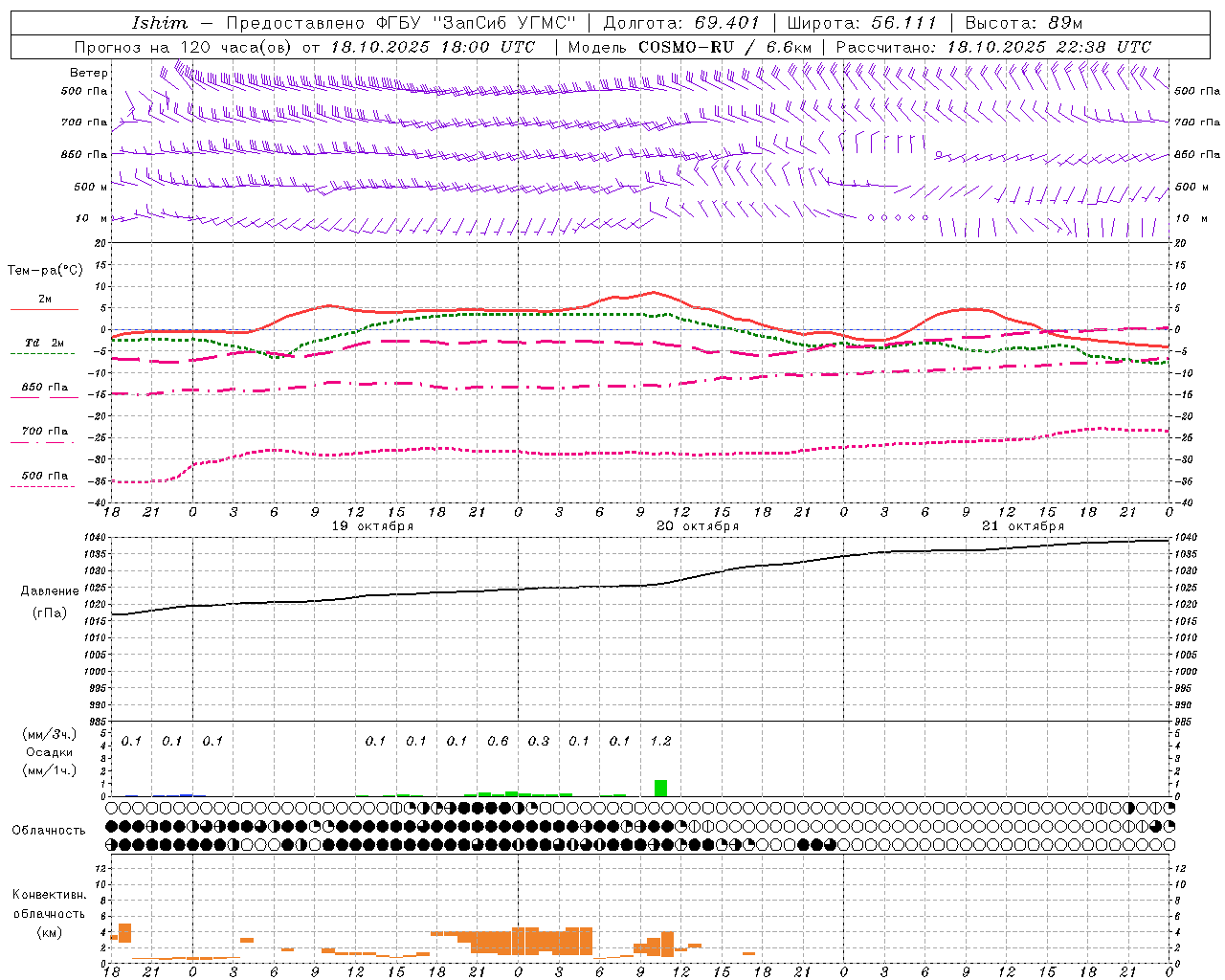1225x980 pixels.
Task: Click the Долгота 69.401 value
Action: coord(727,23)
